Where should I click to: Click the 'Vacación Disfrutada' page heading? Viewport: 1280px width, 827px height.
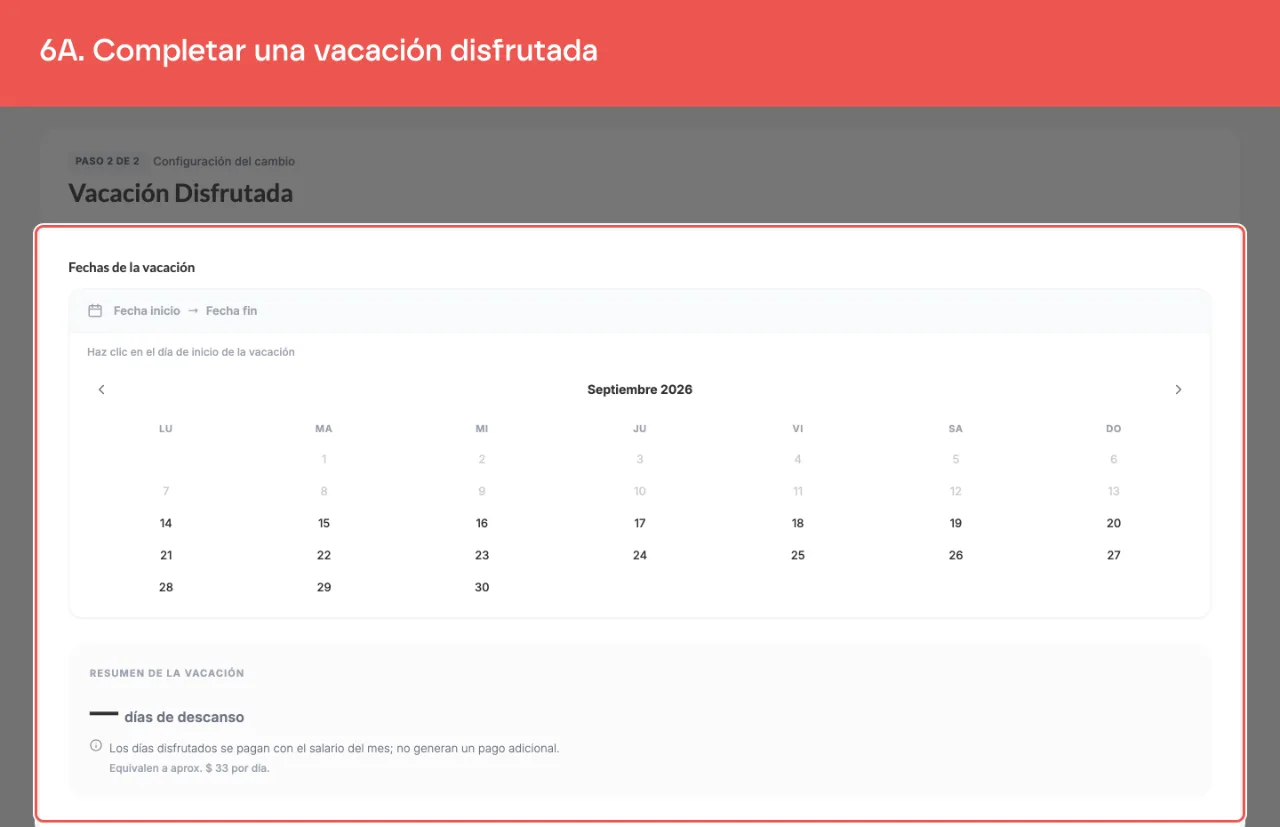180,193
